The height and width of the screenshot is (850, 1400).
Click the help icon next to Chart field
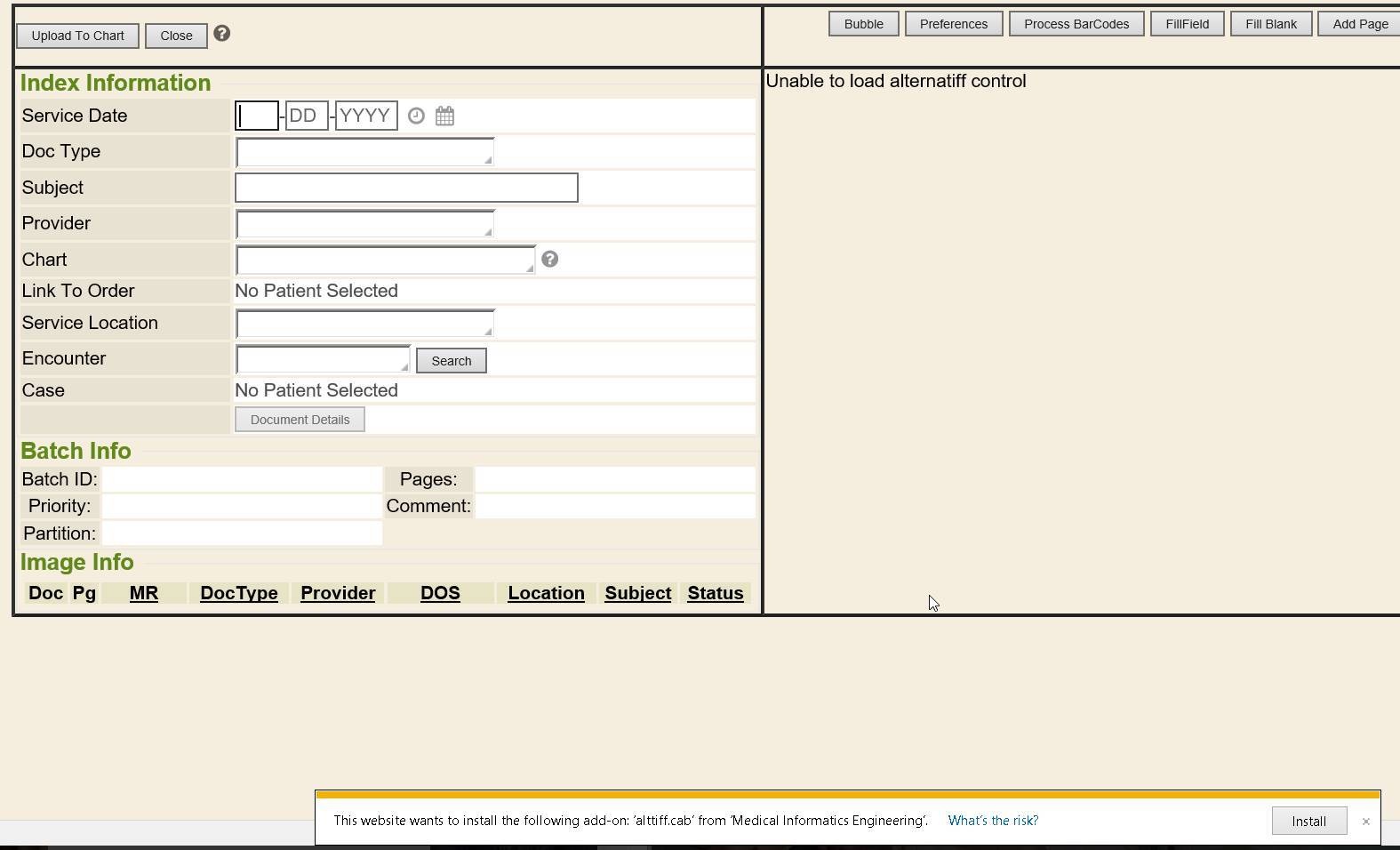pyautogui.click(x=549, y=260)
